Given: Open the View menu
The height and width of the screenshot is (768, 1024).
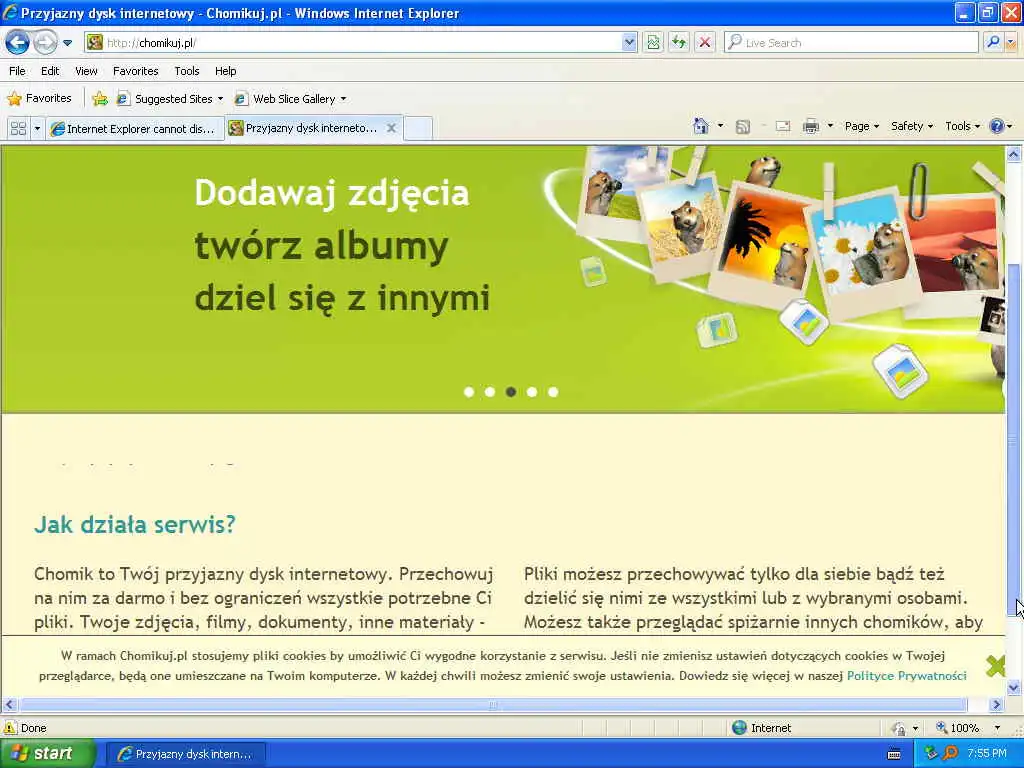Looking at the screenshot, I should pyautogui.click(x=86, y=71).
